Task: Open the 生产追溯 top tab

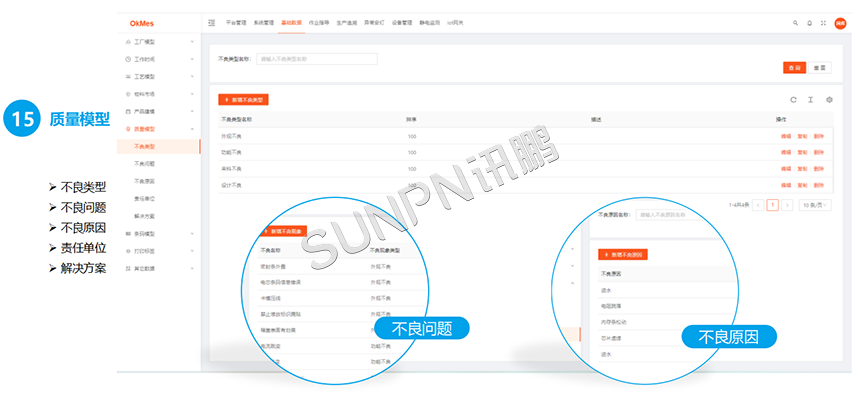Action: (347, 23)
